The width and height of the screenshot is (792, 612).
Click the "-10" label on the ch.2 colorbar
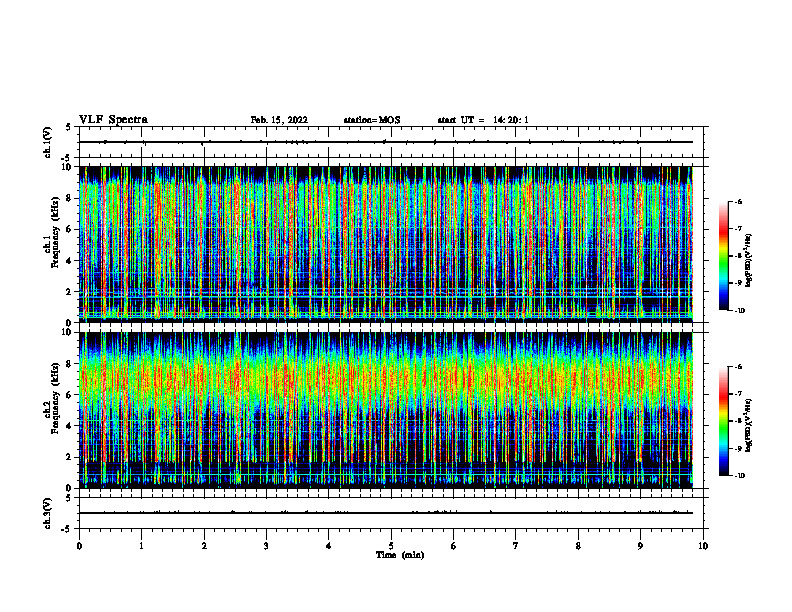(x=740, y=476)
